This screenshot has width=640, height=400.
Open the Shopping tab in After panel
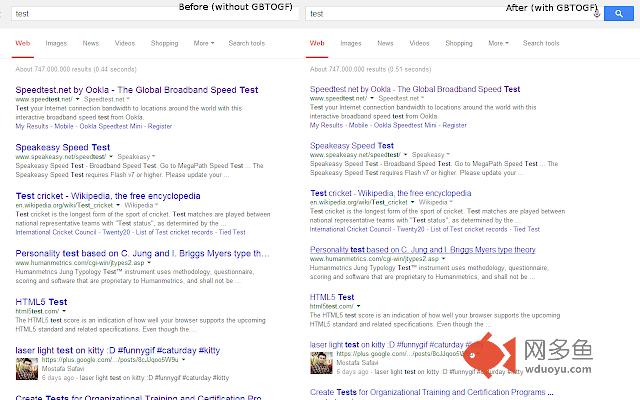tap(459, 43)
